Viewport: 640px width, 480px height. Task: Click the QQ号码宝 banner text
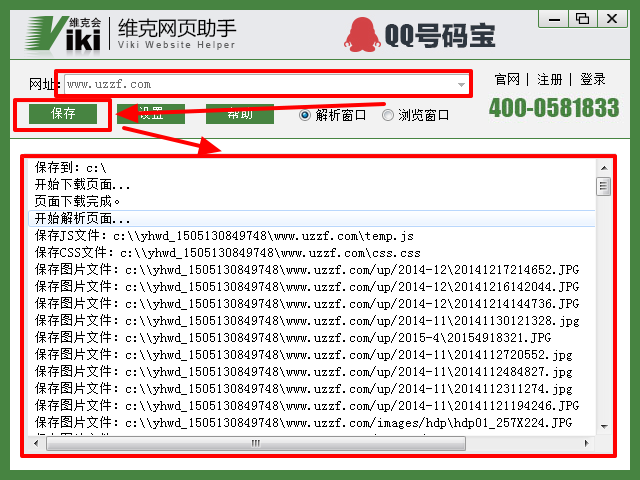pyautogui.click(x=440, y=36)
